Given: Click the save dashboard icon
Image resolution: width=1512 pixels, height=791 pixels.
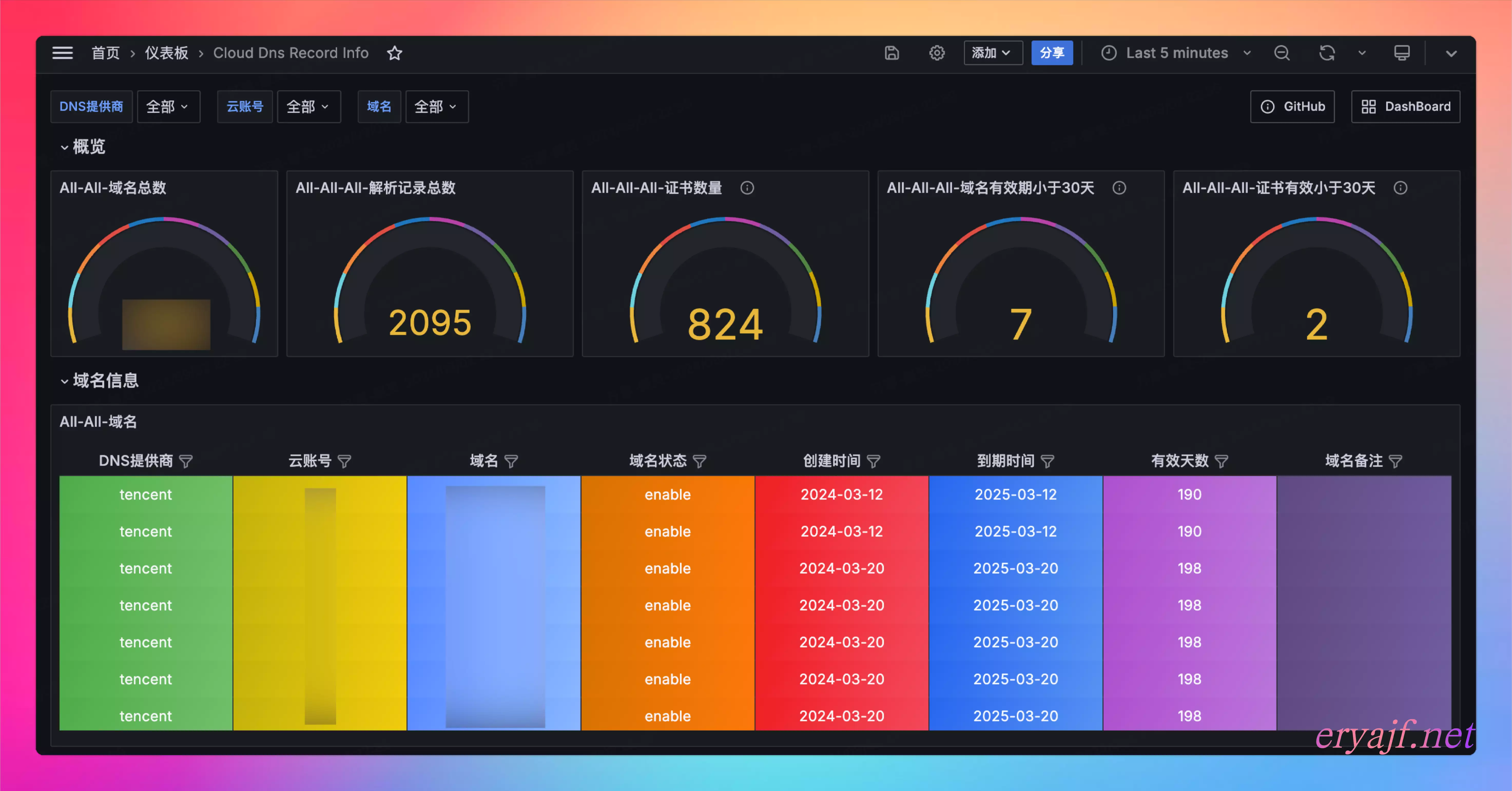Looking at the screenshot, I should (891, 53).
